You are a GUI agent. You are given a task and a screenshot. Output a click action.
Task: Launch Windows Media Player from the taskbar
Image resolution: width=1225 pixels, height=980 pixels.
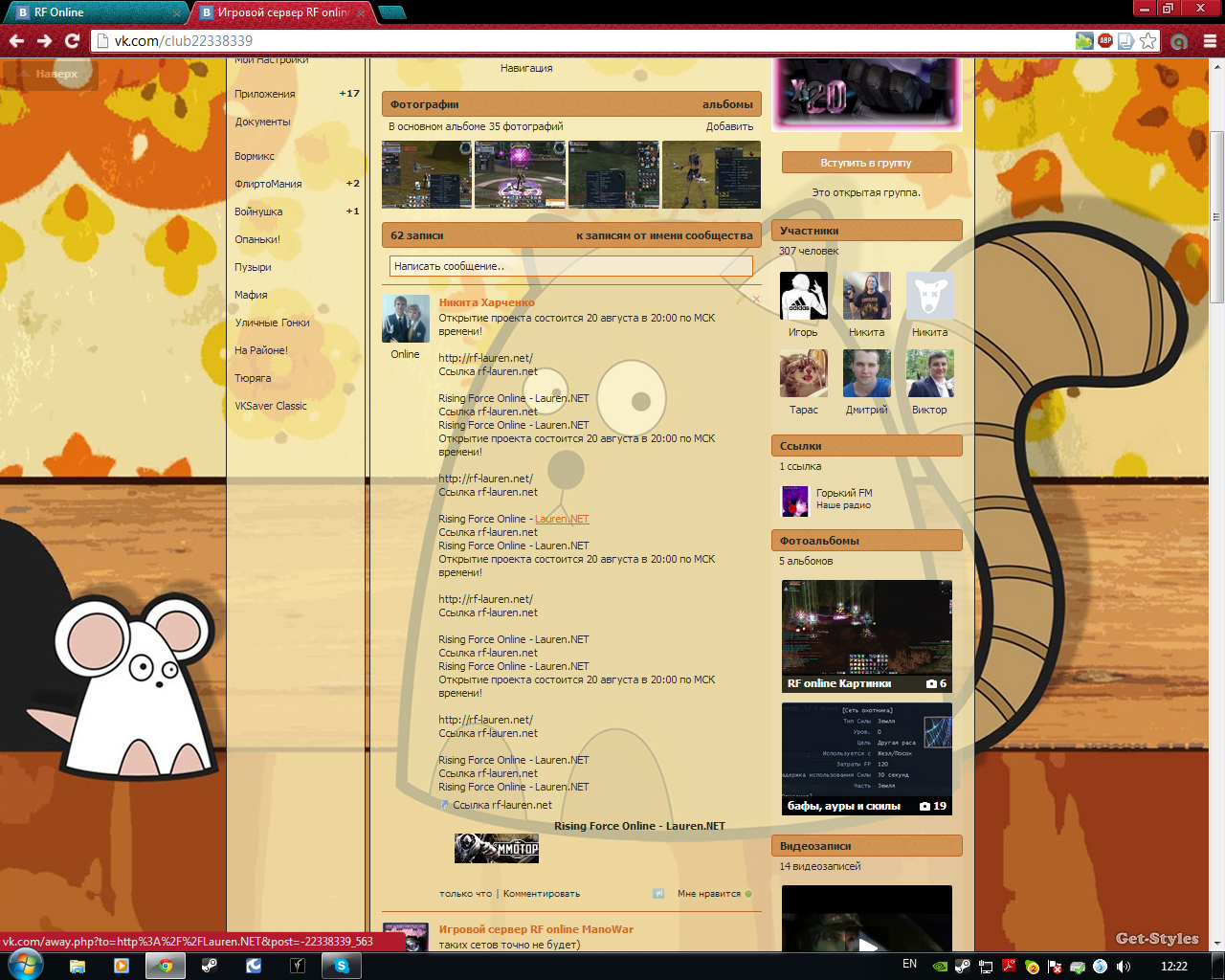click(x=122, y=966)
